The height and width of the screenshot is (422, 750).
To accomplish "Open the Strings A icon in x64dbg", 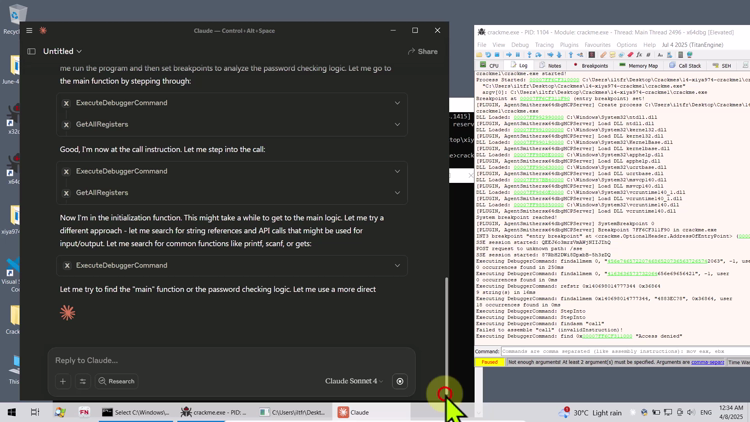I will (x=660, y=55).
